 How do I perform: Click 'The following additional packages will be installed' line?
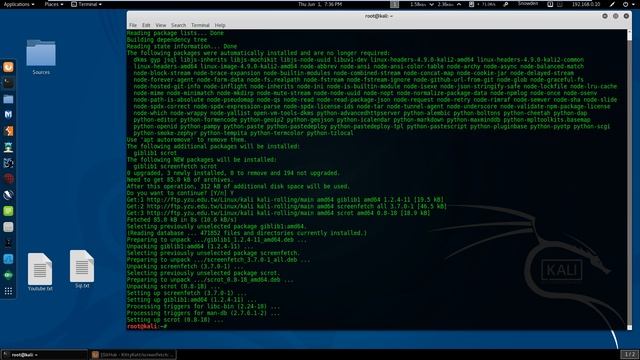213,146
